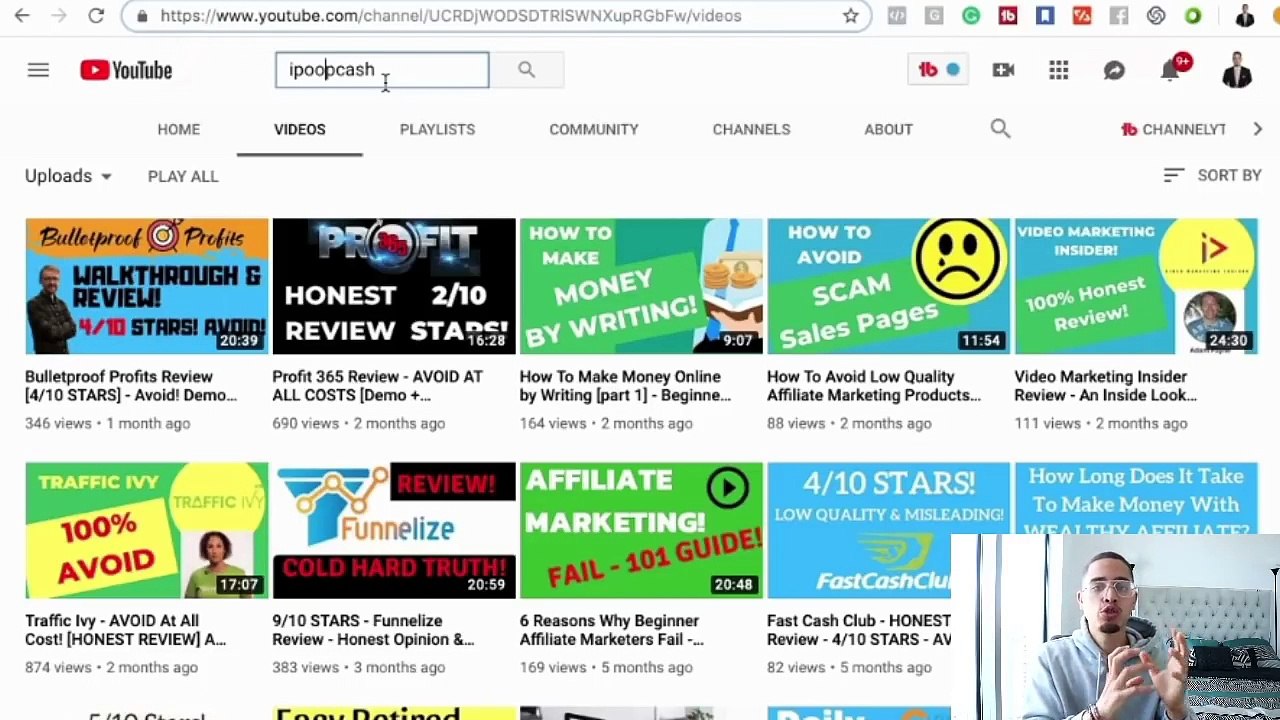Open Traffic Ivy AVOID At All Cost title
Image resolution: width=1280 pixels, height=720 pixels.
coord(125,630)
